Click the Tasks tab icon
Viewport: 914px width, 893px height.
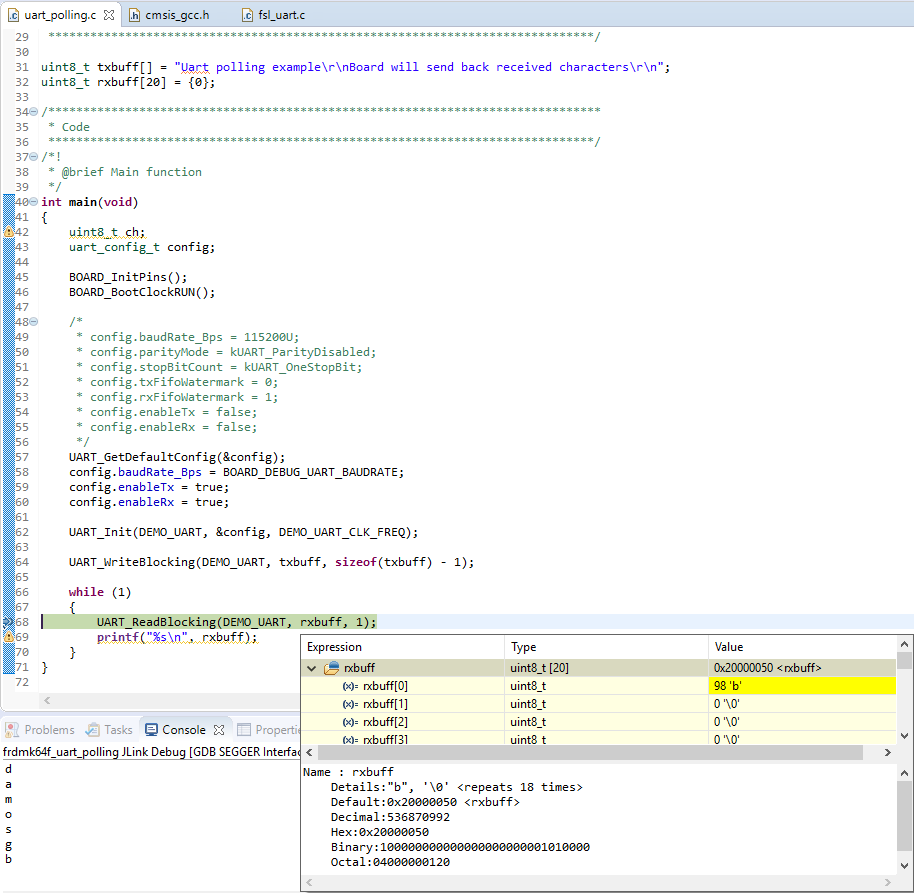click(x=92, y=730)
